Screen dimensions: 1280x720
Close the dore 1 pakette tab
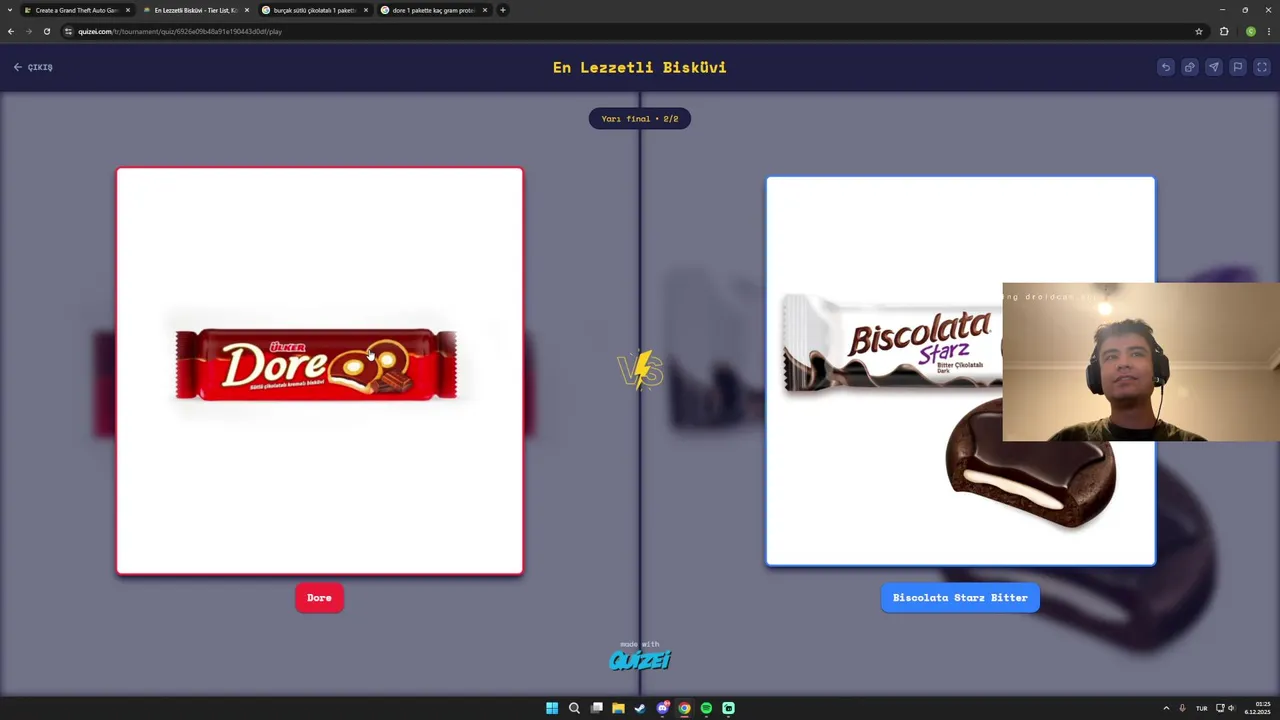(485, 10)
